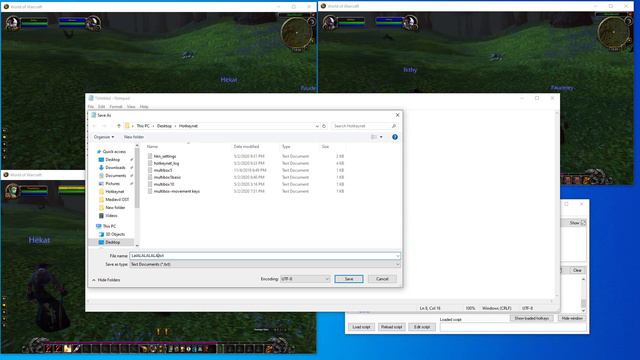
Task: Click target portrait in top-left Warcraft window
Action: 93,22
